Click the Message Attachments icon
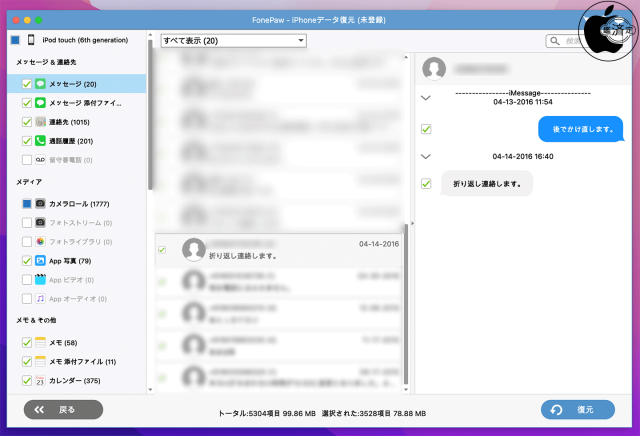 point(40,102)
